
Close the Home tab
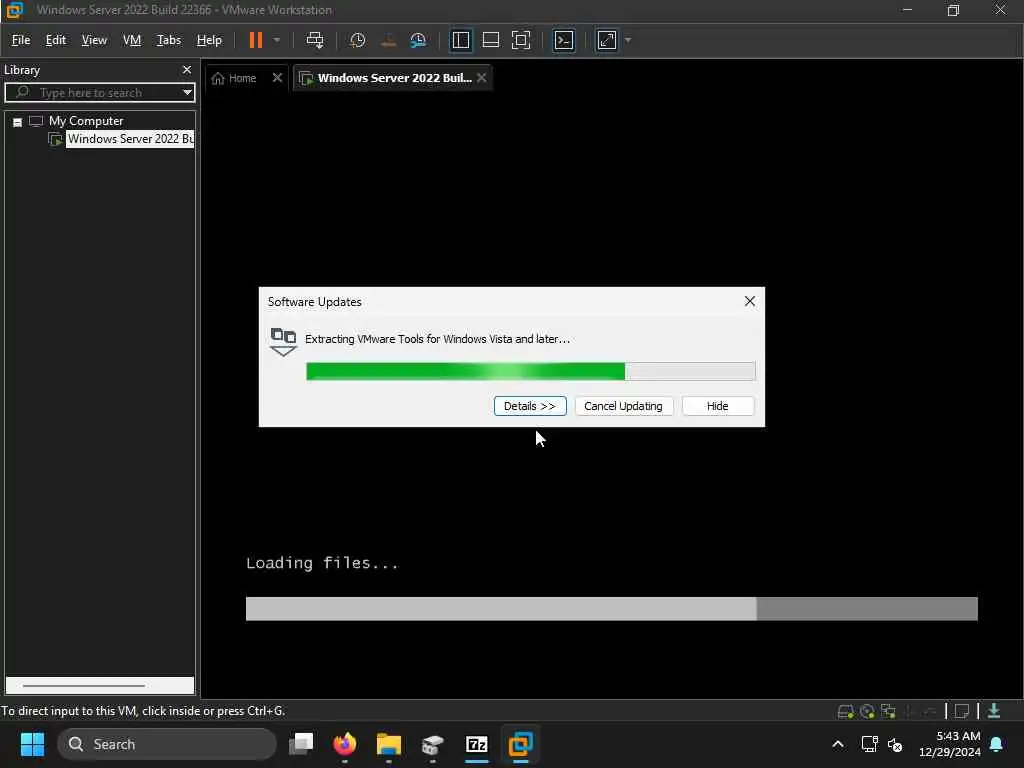[277, 78]
